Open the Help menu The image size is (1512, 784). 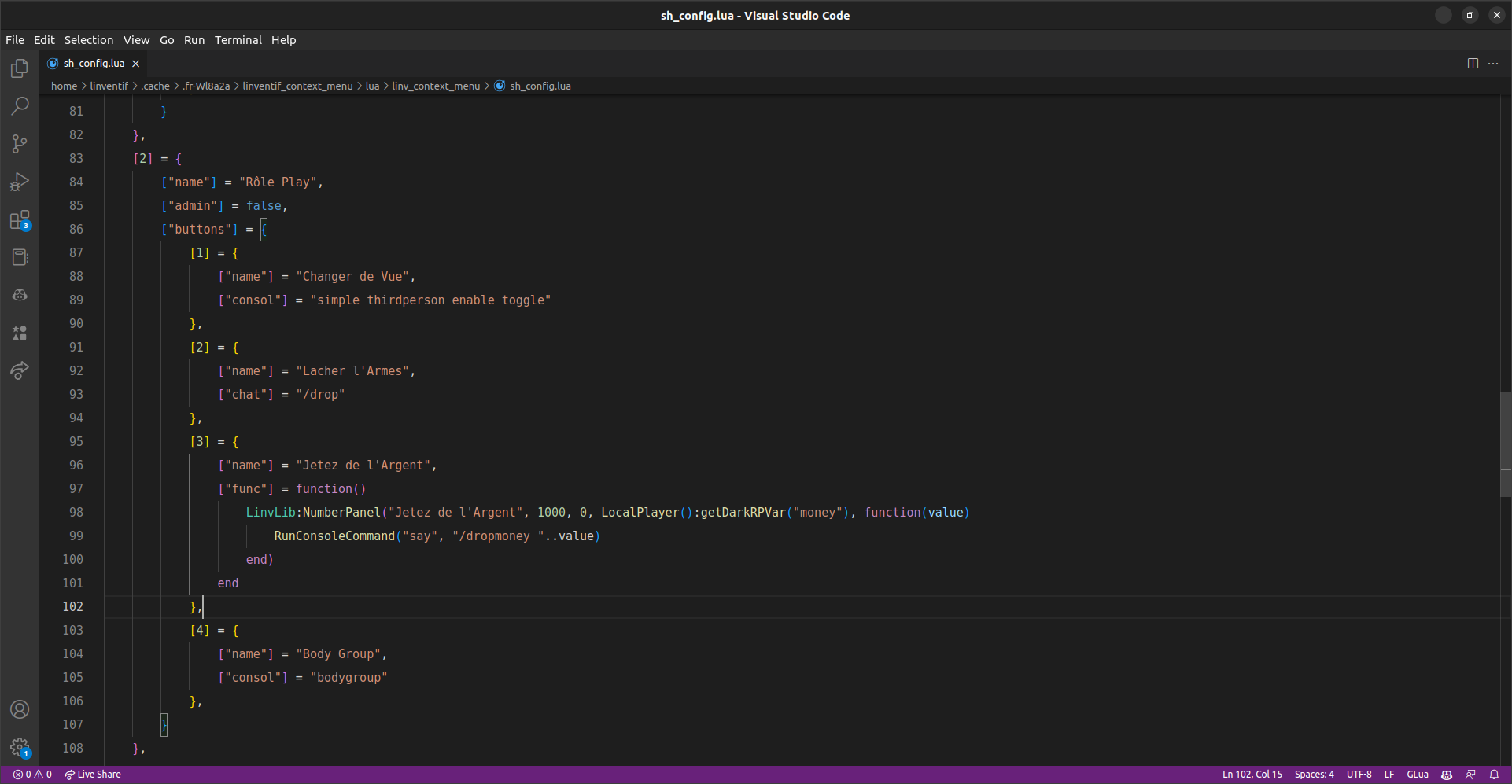(284, 40)
